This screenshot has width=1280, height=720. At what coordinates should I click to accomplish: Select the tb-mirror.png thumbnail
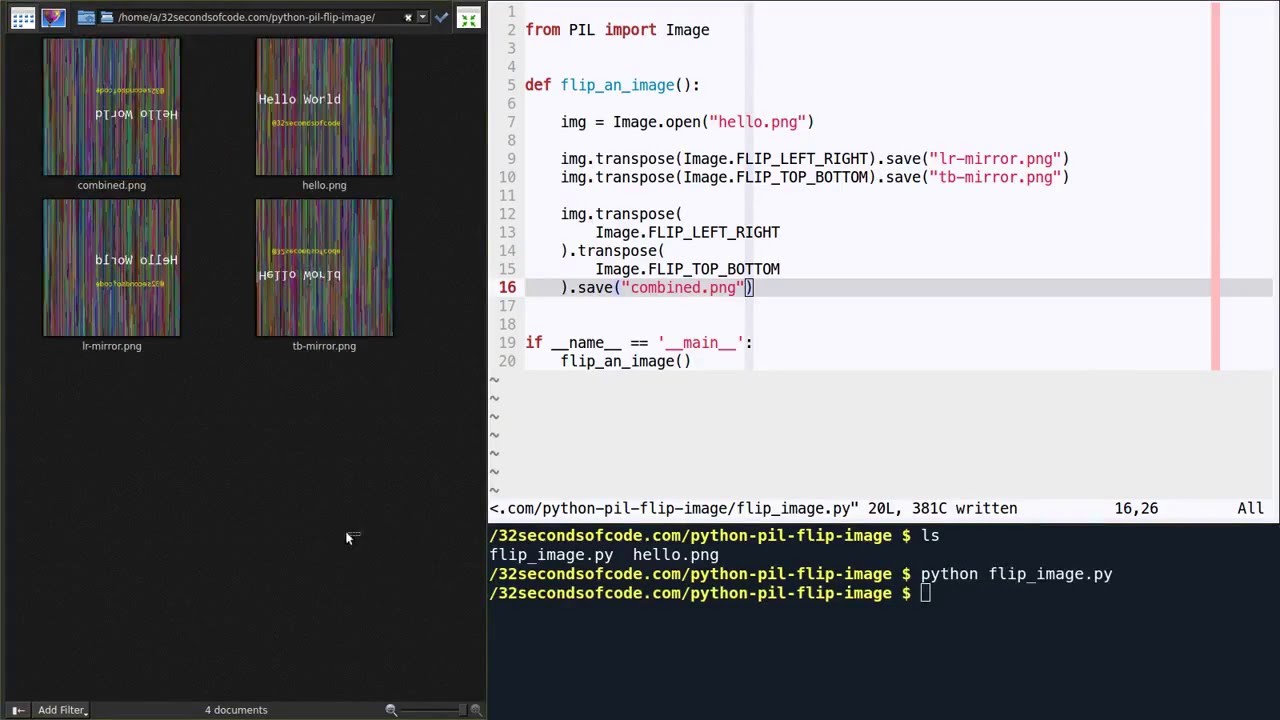point(324,268)
